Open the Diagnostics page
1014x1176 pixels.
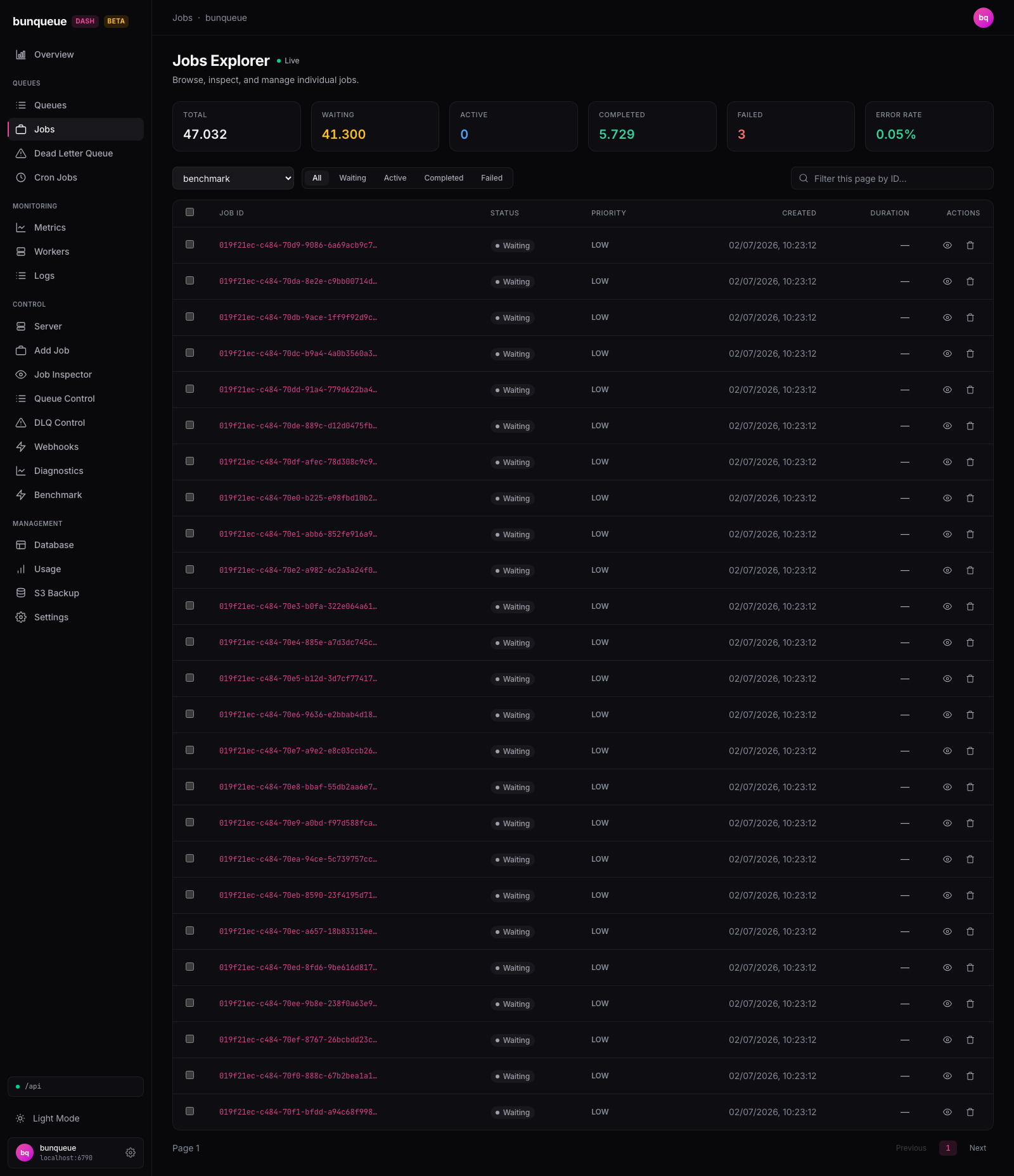(x=75, y=471)
